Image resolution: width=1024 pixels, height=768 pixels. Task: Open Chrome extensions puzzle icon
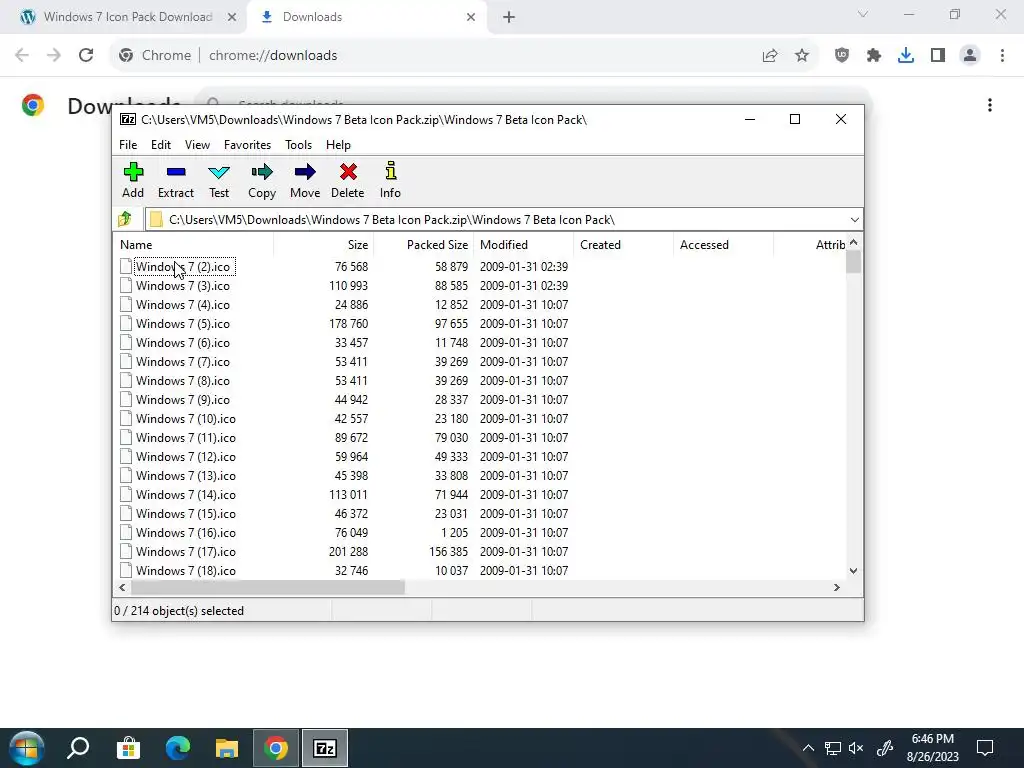[874, 56]
